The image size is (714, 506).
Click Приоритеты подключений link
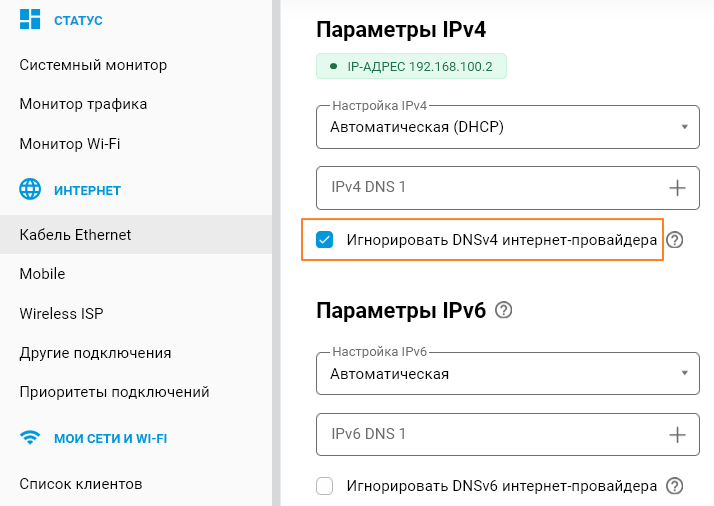point(114,392)
